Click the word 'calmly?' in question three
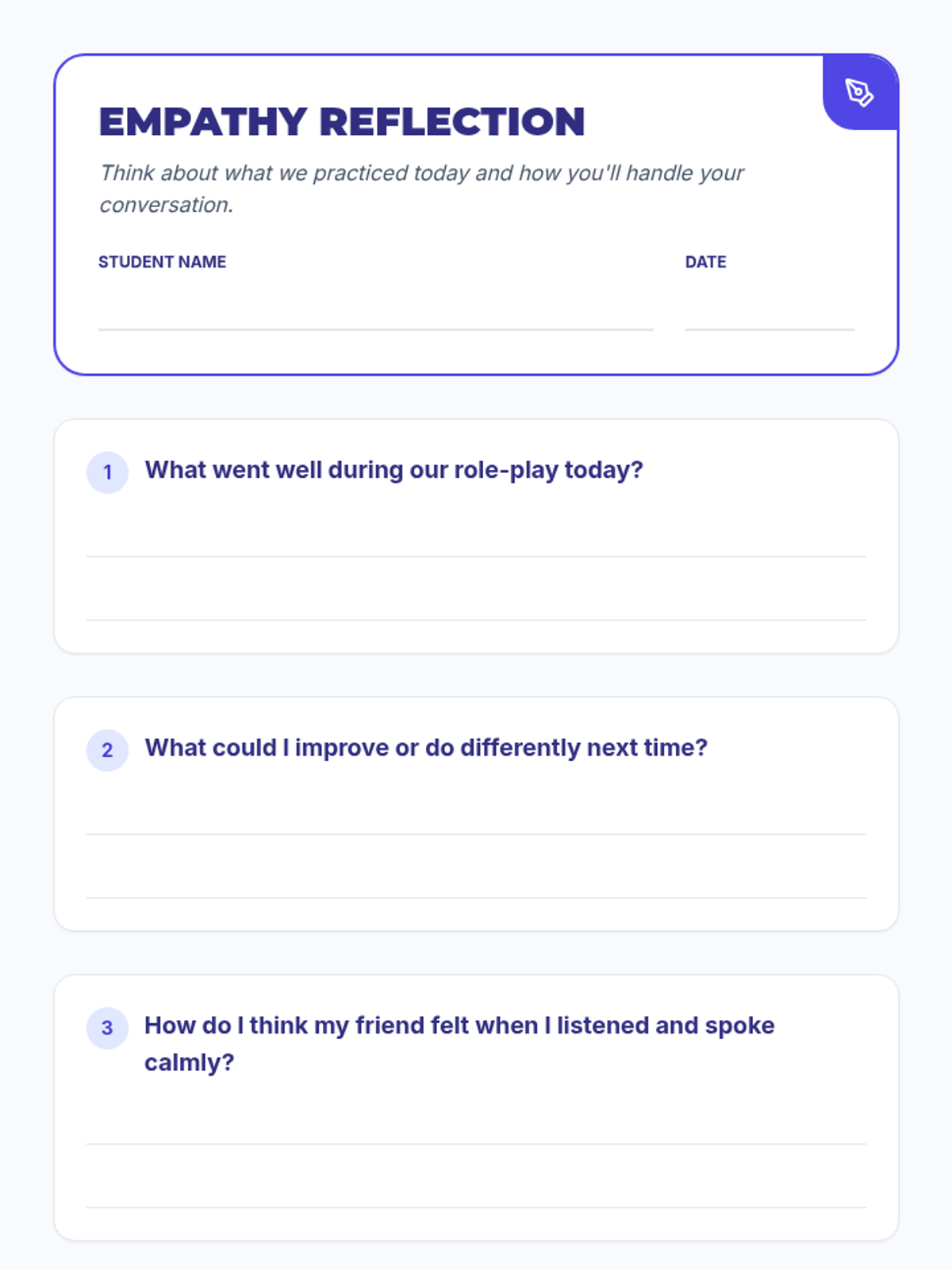Screen dimensions: 952x1270 tap(189, 1063)
